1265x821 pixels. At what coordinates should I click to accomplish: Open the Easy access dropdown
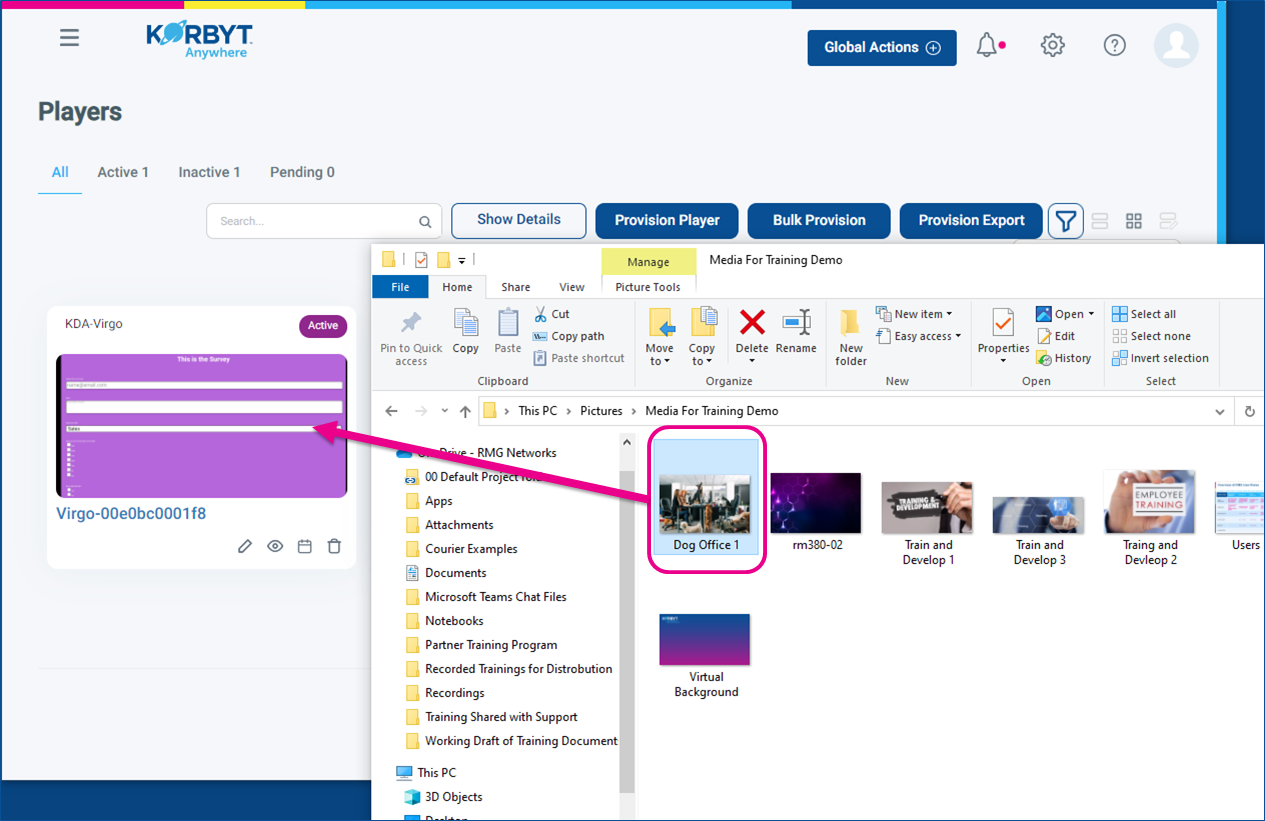click(x=918, y=336)
